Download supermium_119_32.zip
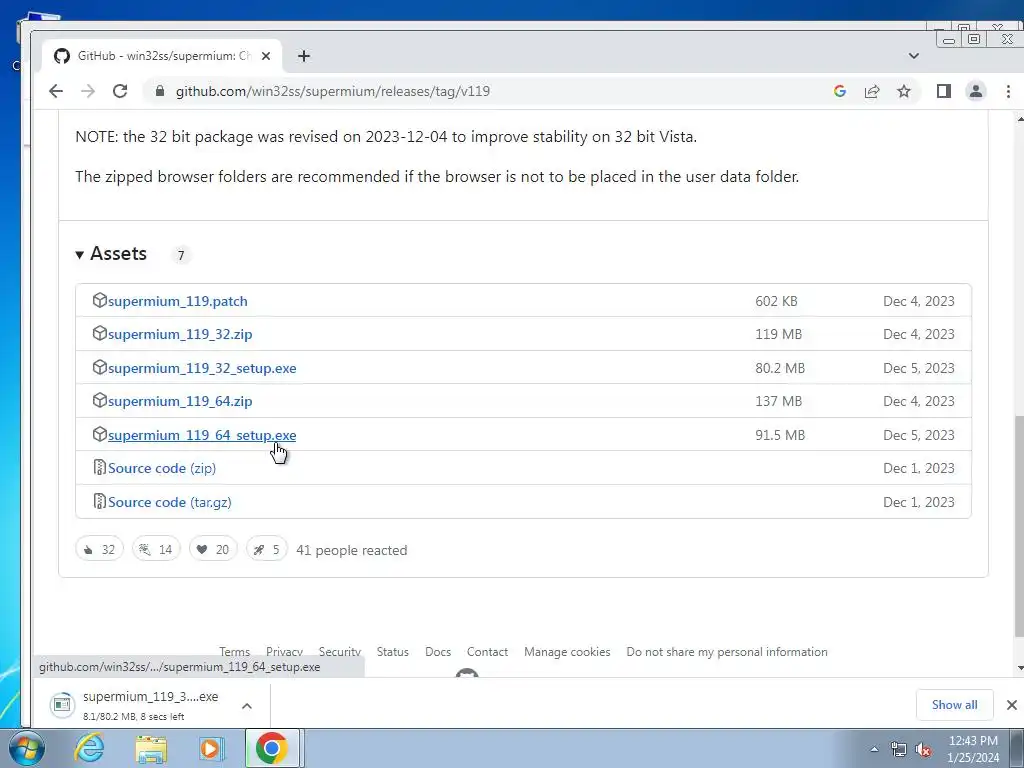The image size is (1024, 768). tap(180, 334)
